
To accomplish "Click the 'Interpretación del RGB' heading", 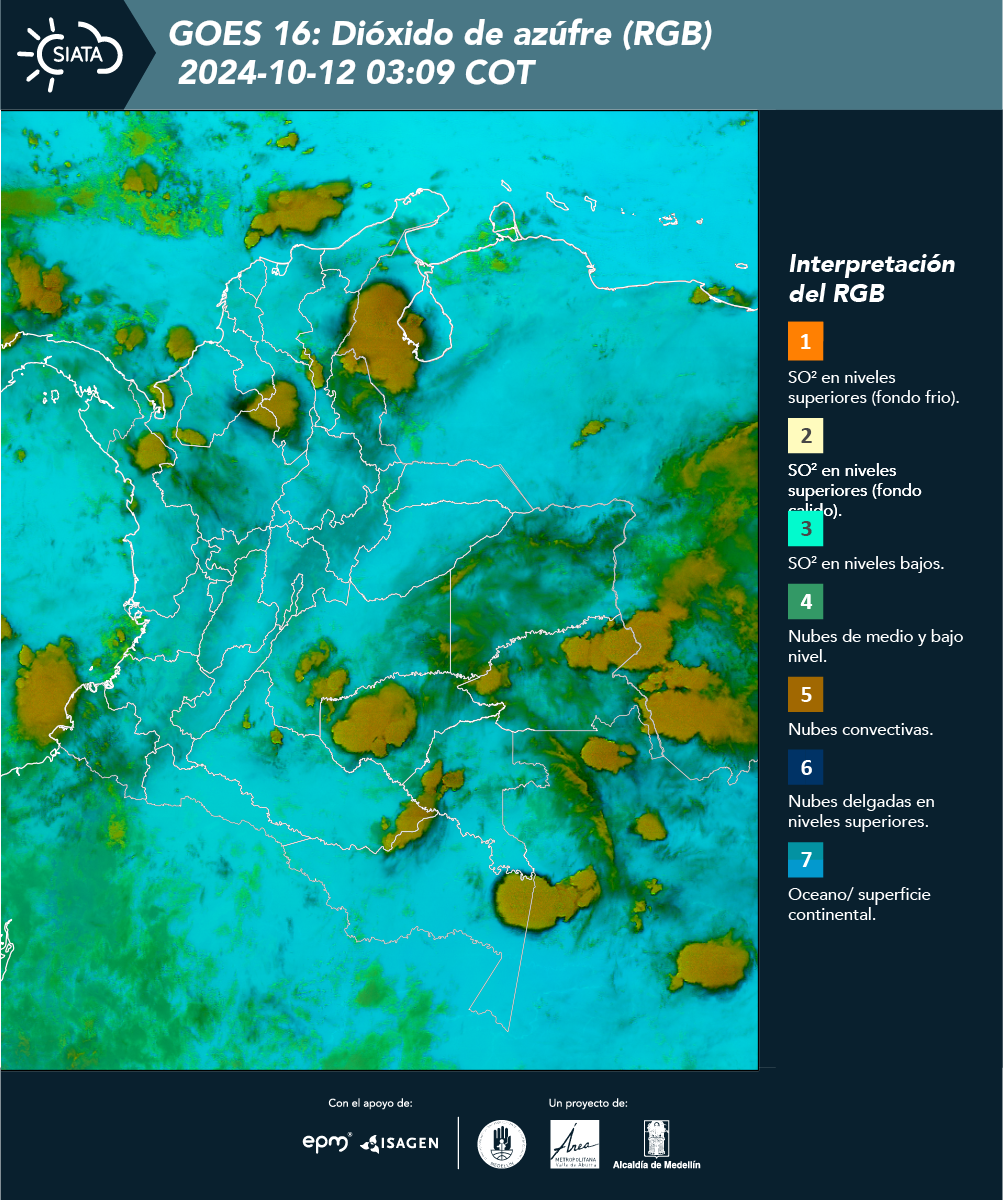I will (872, 279).
